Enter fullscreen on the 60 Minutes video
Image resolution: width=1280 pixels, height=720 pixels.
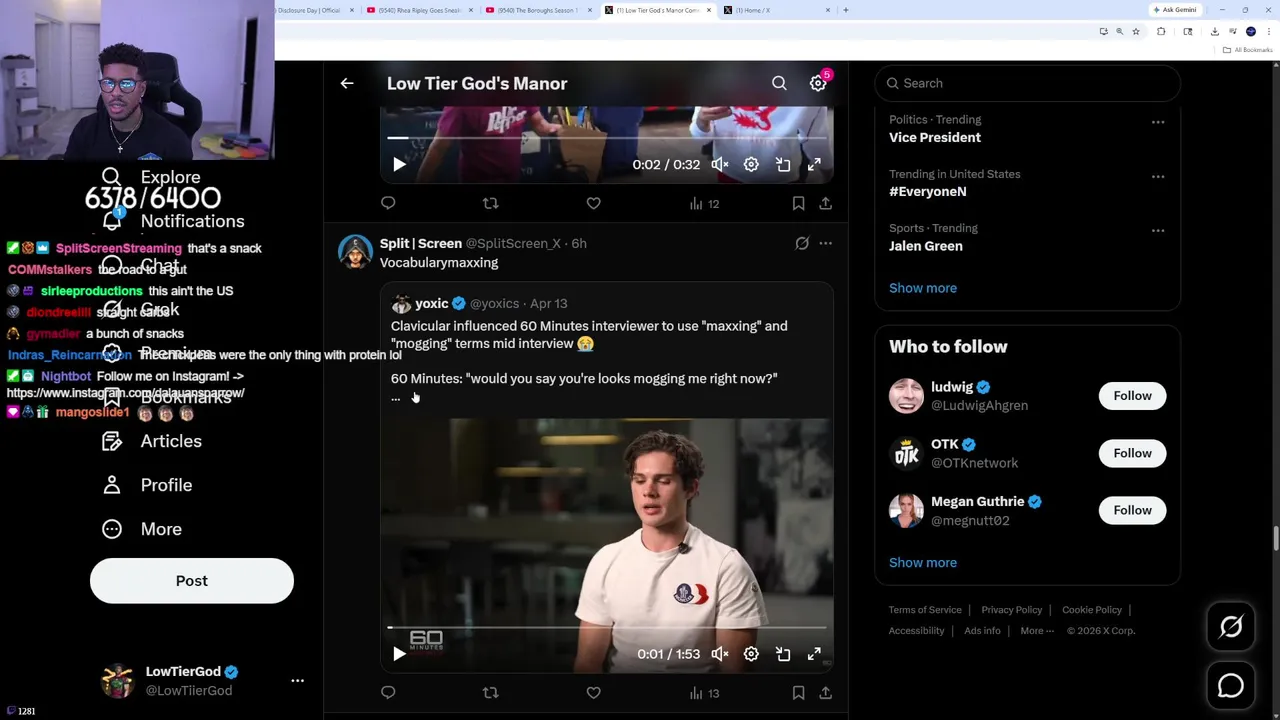(x=814, y=654)
